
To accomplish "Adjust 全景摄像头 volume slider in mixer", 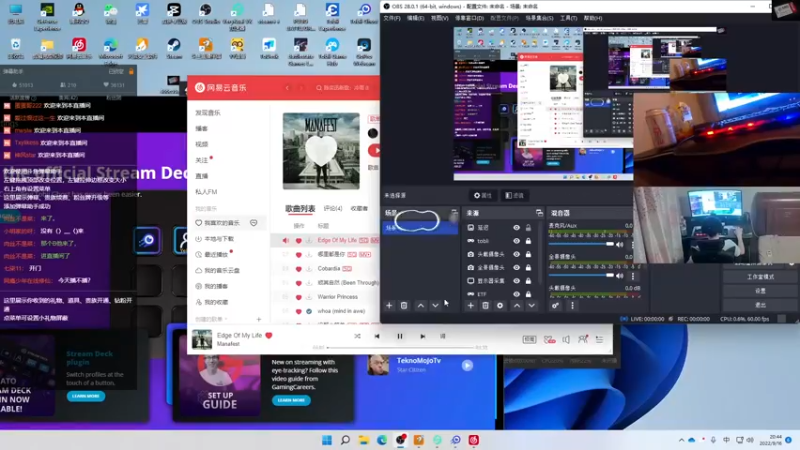I will (x=581, y=276).
